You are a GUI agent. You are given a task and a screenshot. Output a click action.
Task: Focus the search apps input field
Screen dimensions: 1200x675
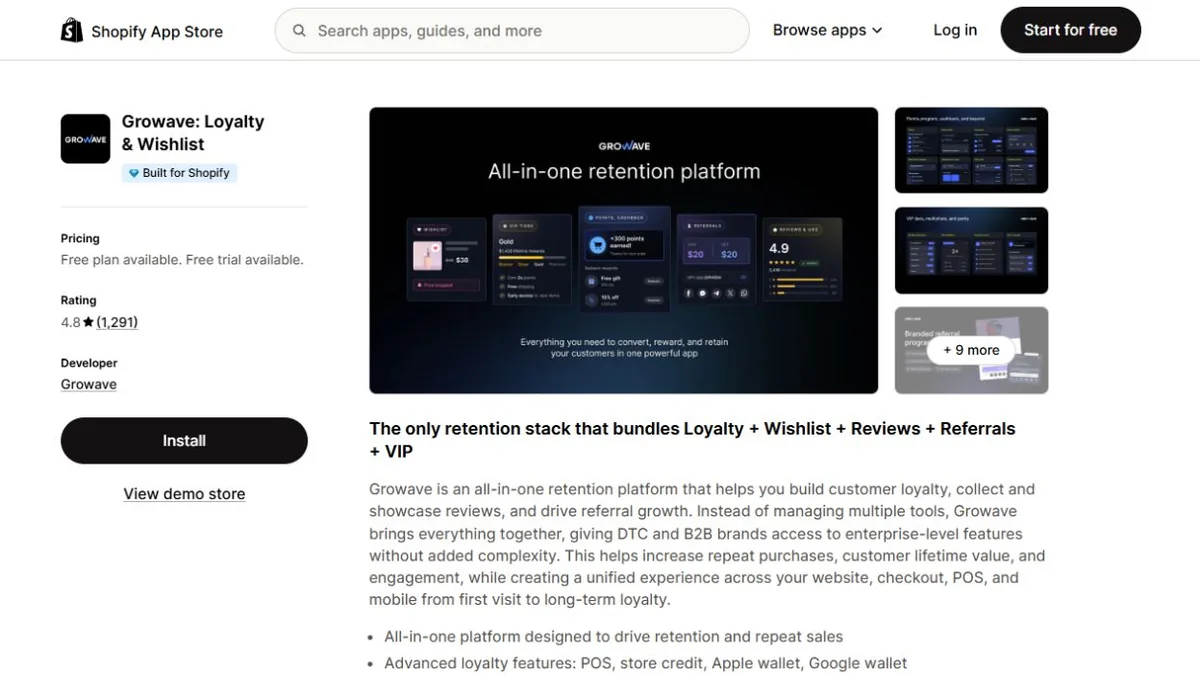pyautogui.click(x=512, y=31)
